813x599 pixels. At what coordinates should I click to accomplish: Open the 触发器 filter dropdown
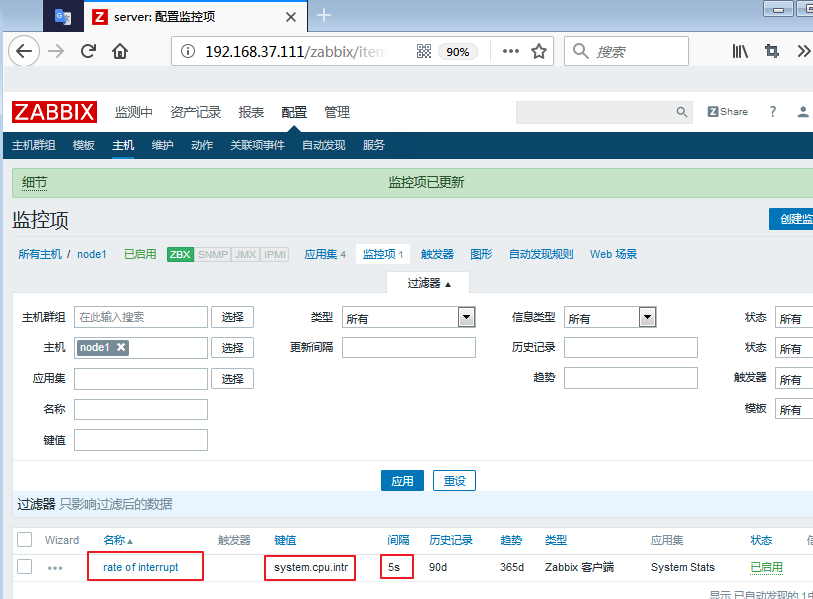click(794, 379)
